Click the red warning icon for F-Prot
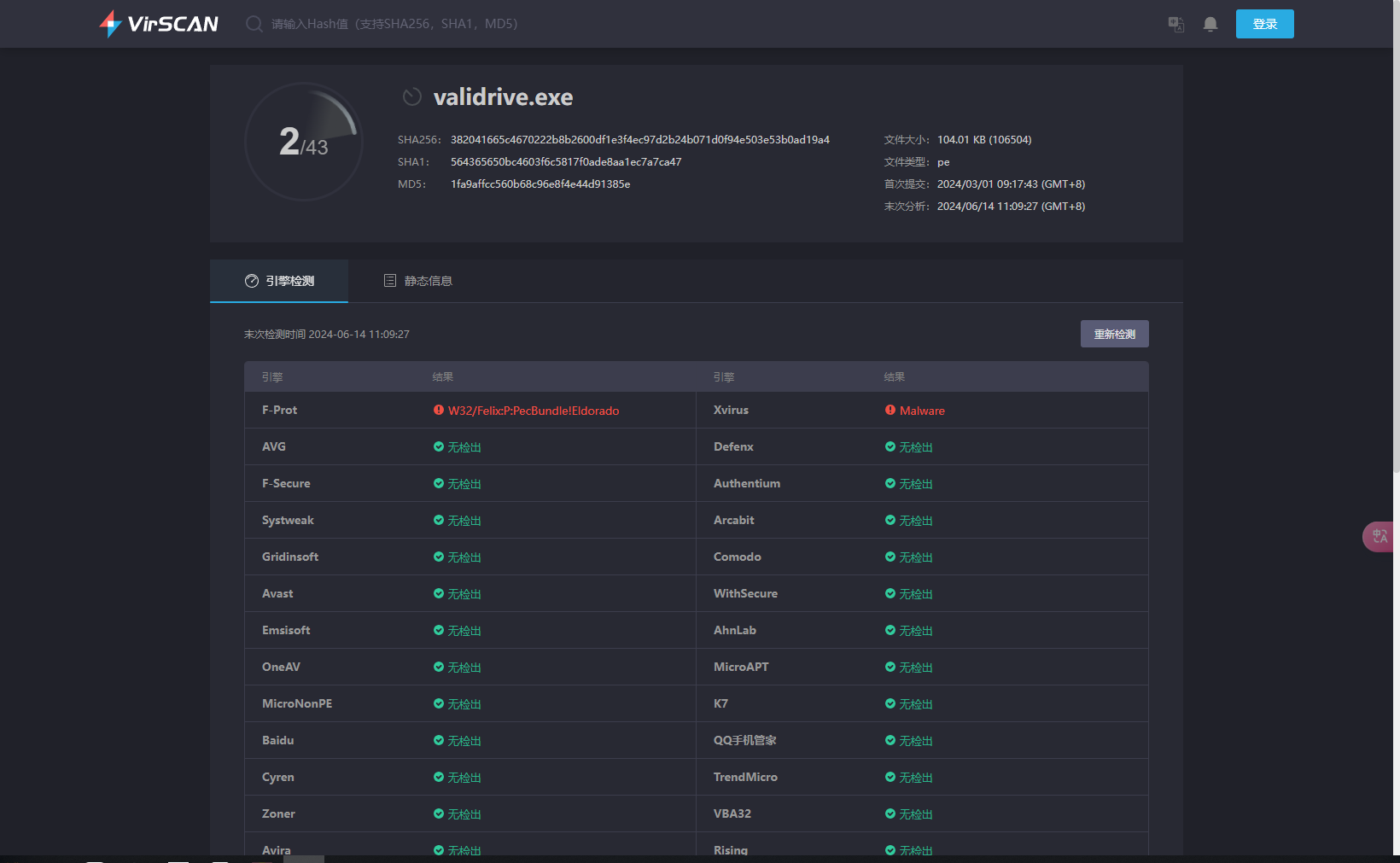Image resolution: width=1400 pixels, height=863 pixels. [x=439, y=411]
